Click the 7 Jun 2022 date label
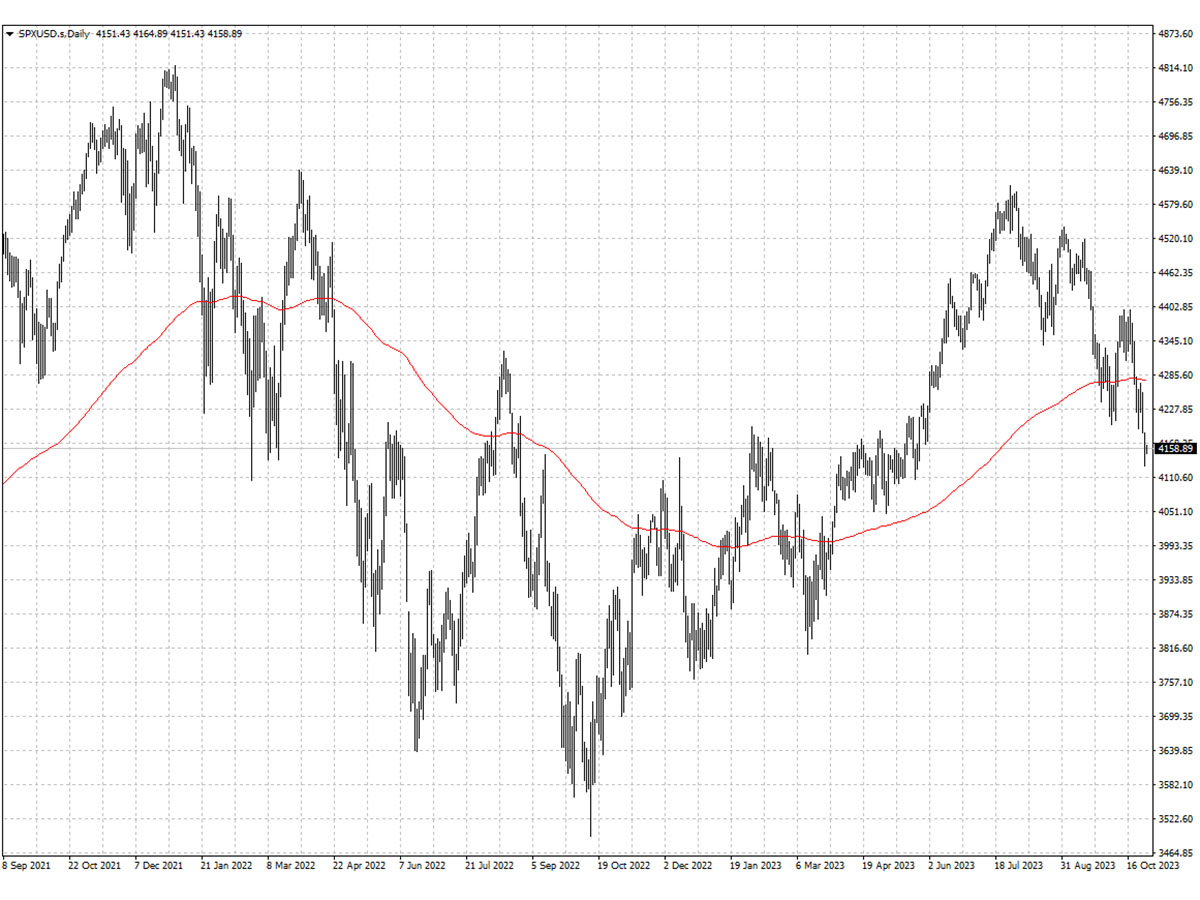The height and width of the screenshot is (900, 1200). 423,864
